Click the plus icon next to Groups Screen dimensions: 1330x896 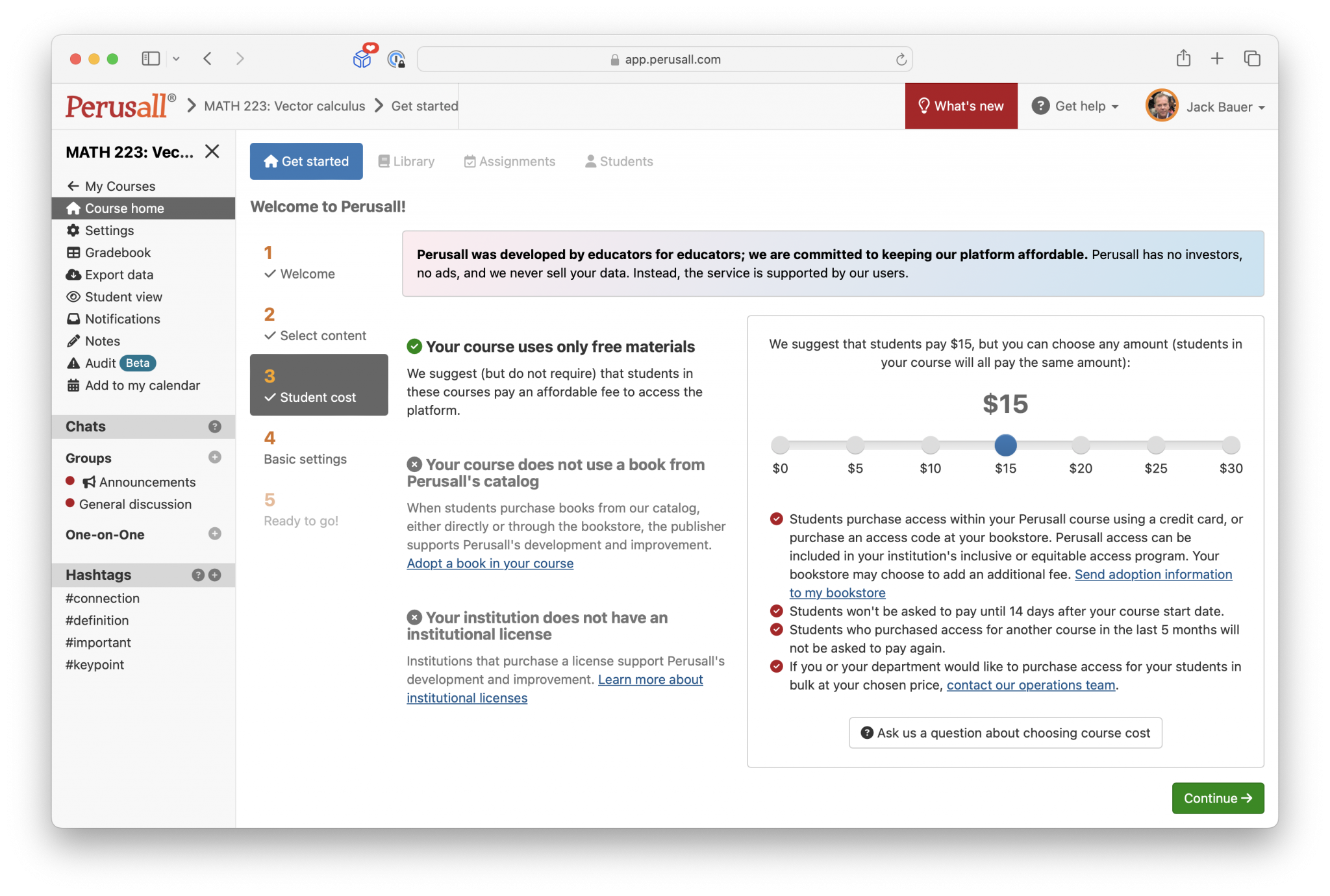click(215, 457)
